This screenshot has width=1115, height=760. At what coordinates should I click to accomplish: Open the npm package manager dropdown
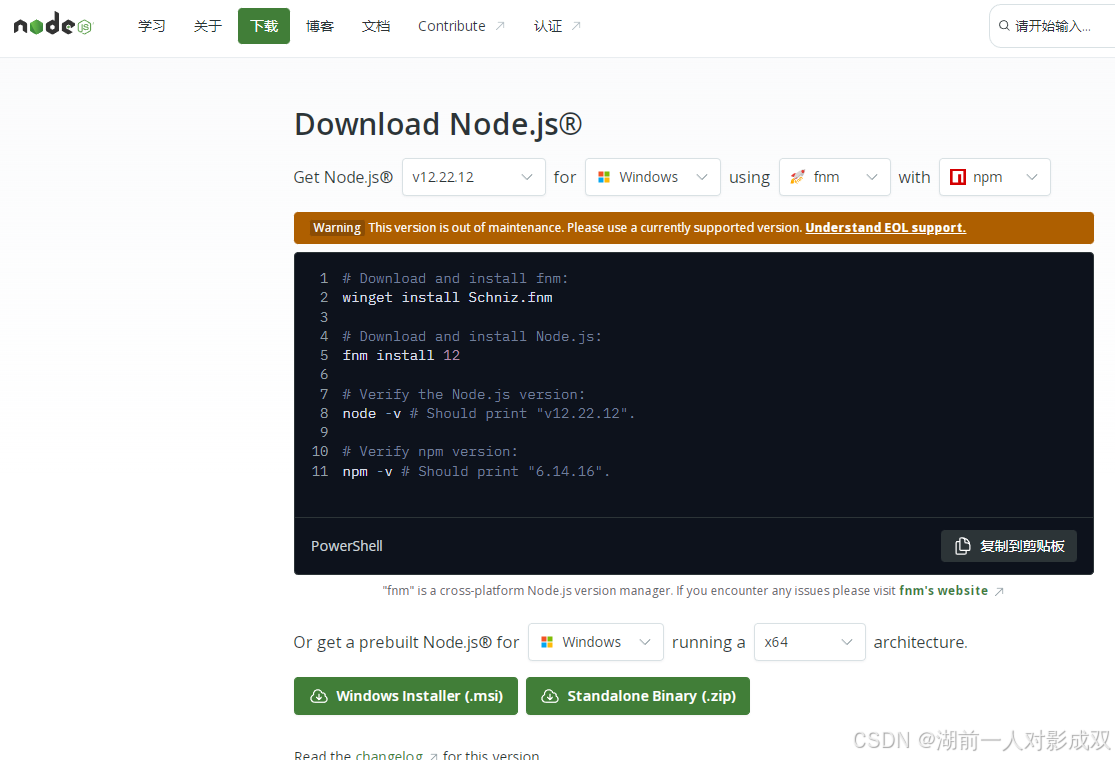point(995,177)
